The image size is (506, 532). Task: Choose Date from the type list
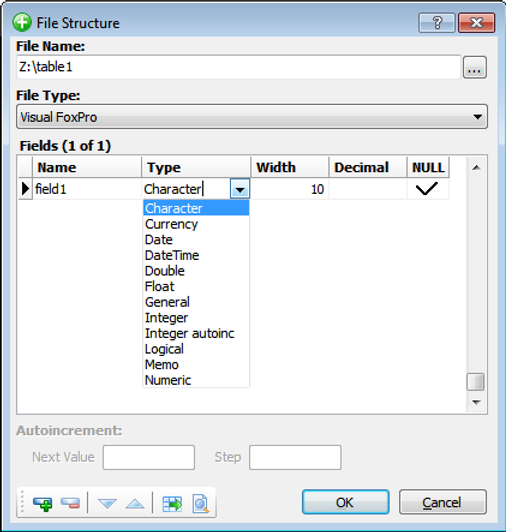(196, 240)
